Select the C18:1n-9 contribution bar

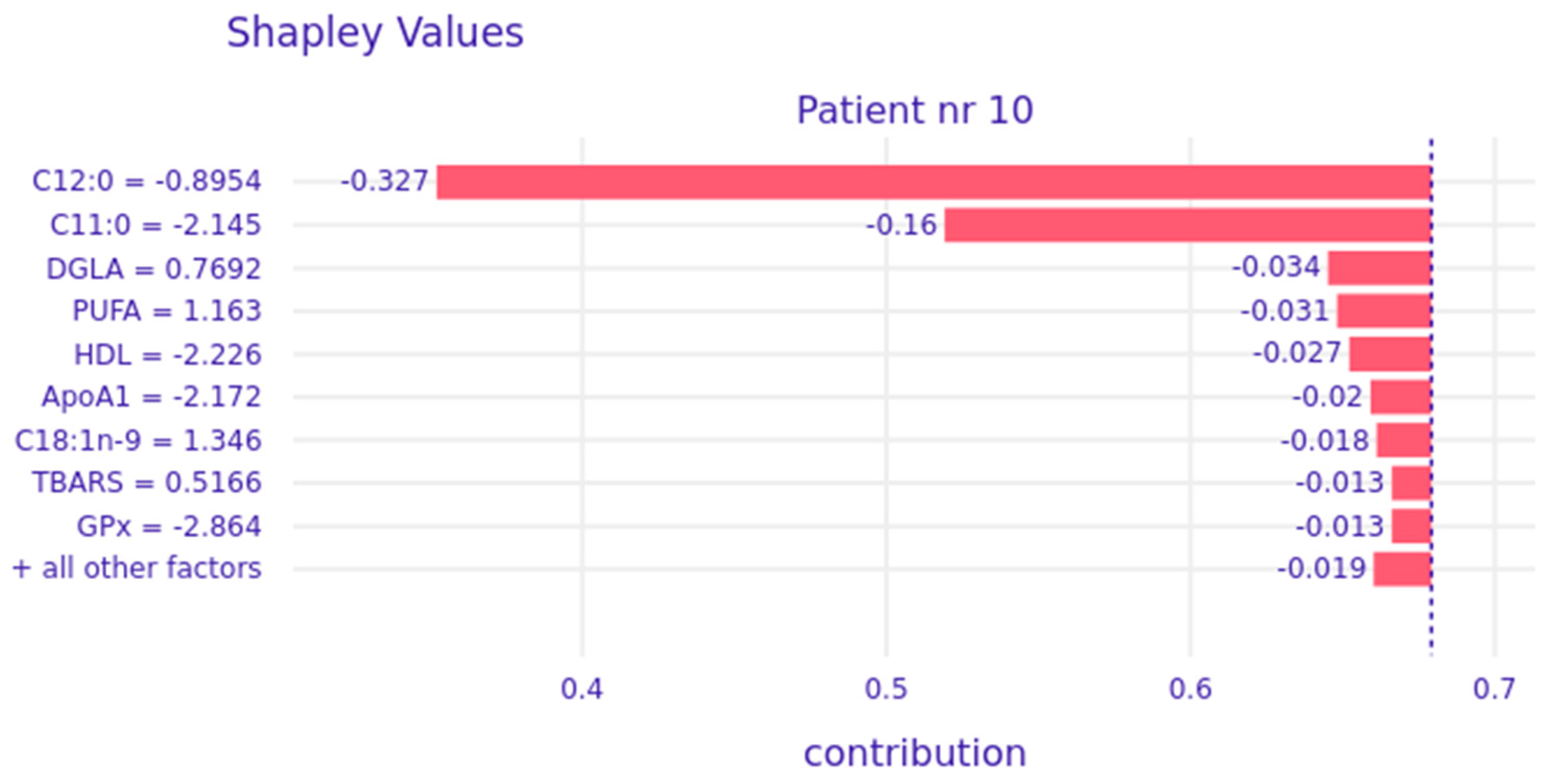(x=1404, y=440)
